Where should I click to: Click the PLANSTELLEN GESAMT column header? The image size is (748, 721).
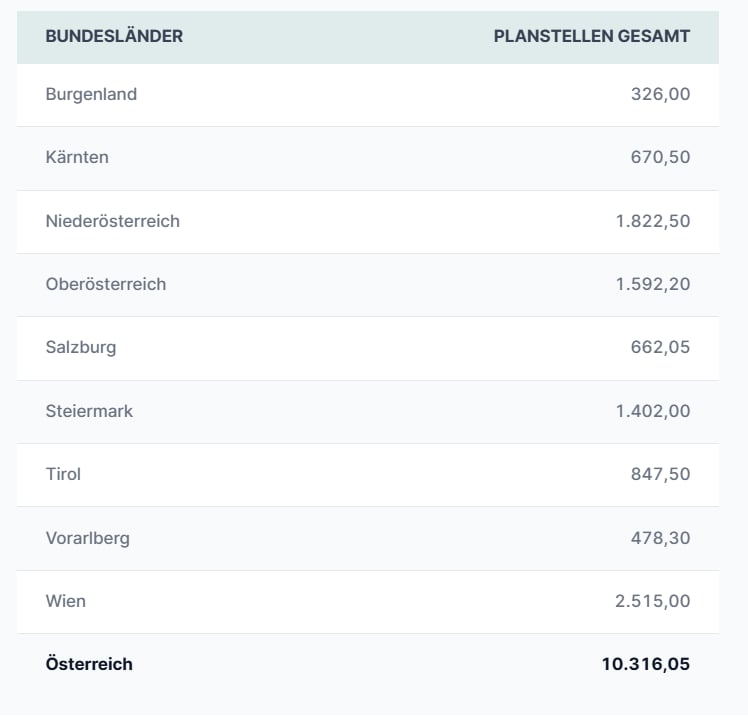592,36
